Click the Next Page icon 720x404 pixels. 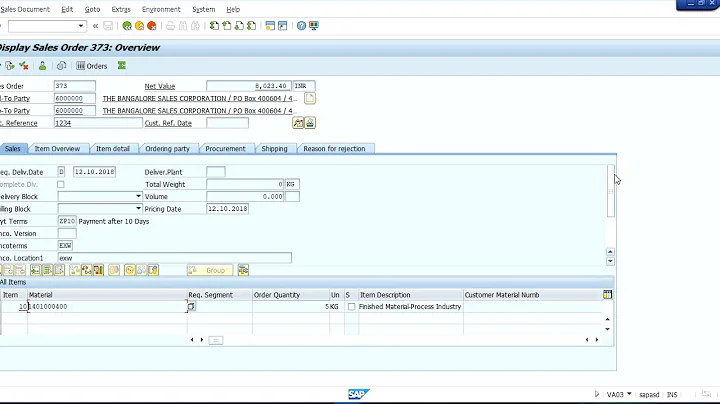coord(239,26)
